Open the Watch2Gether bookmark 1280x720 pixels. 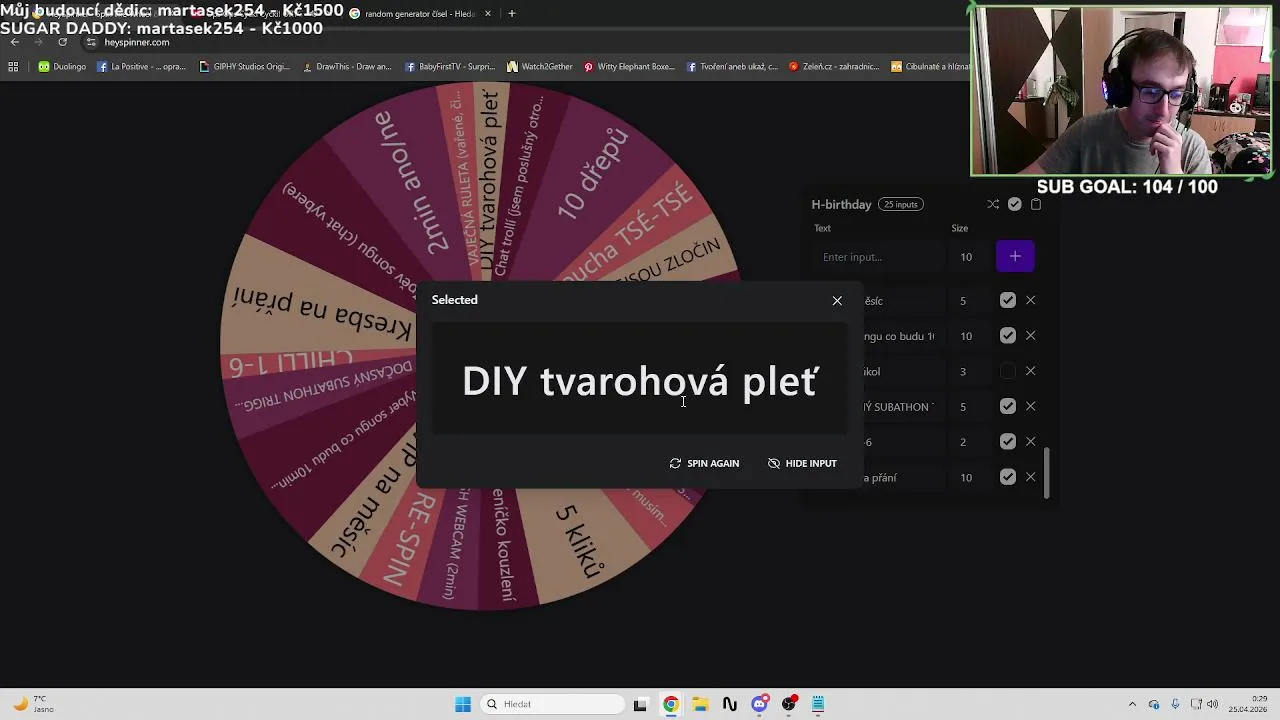[x=540, y=67]
